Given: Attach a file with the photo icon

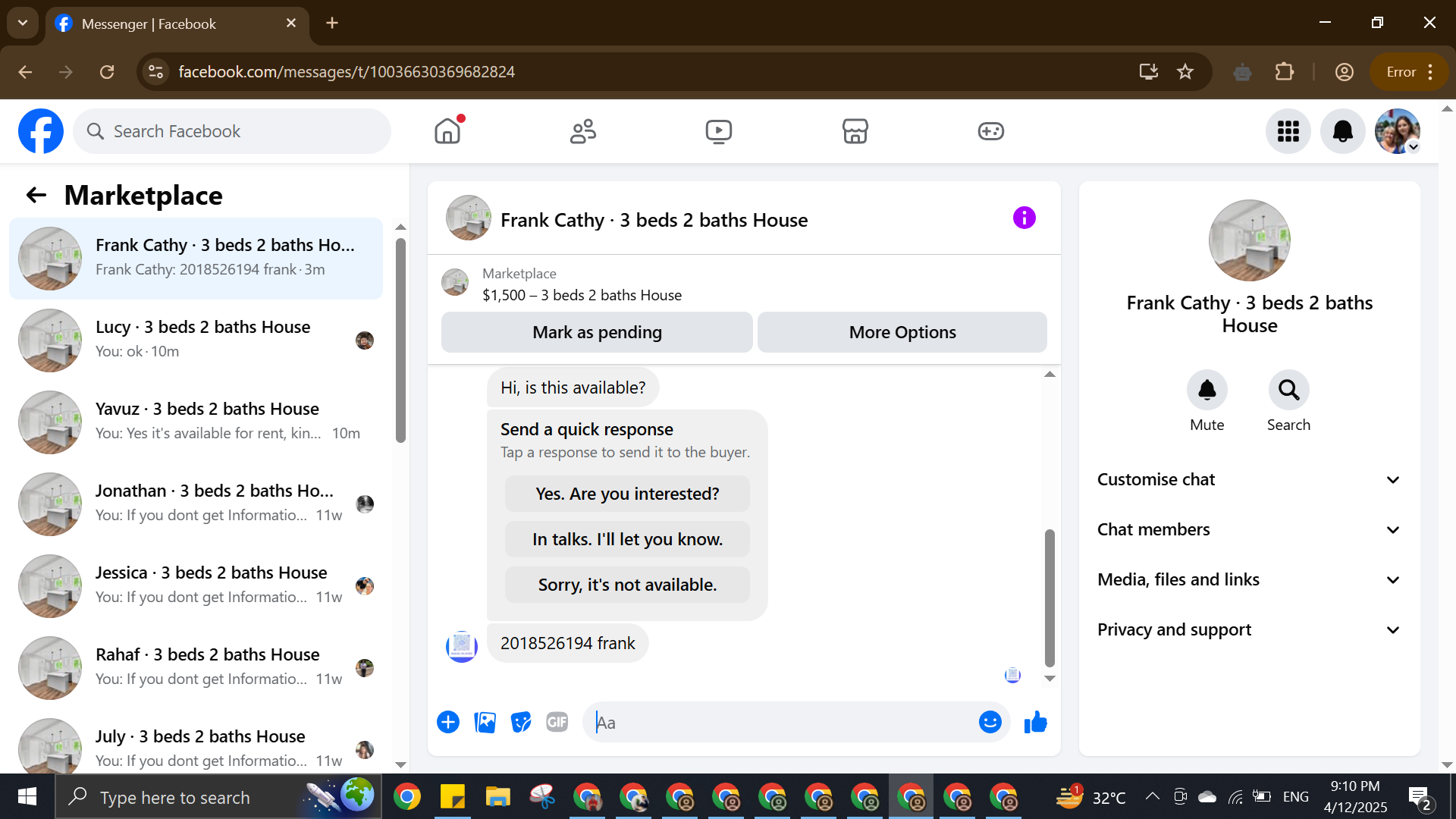Looking at the screenshot, I should [485, 723].
